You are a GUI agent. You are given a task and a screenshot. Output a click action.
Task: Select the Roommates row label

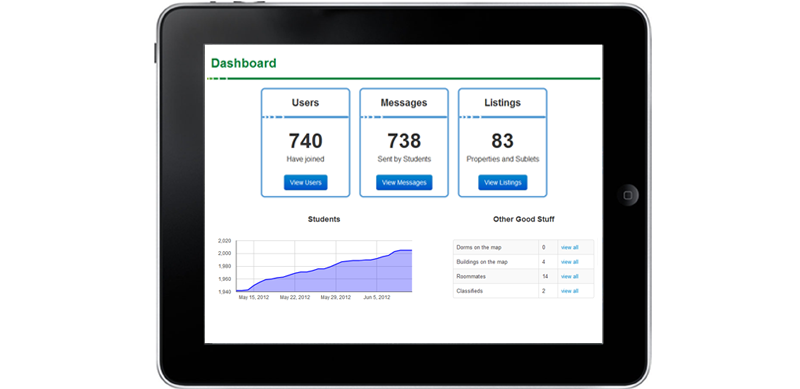coord(471,277)
